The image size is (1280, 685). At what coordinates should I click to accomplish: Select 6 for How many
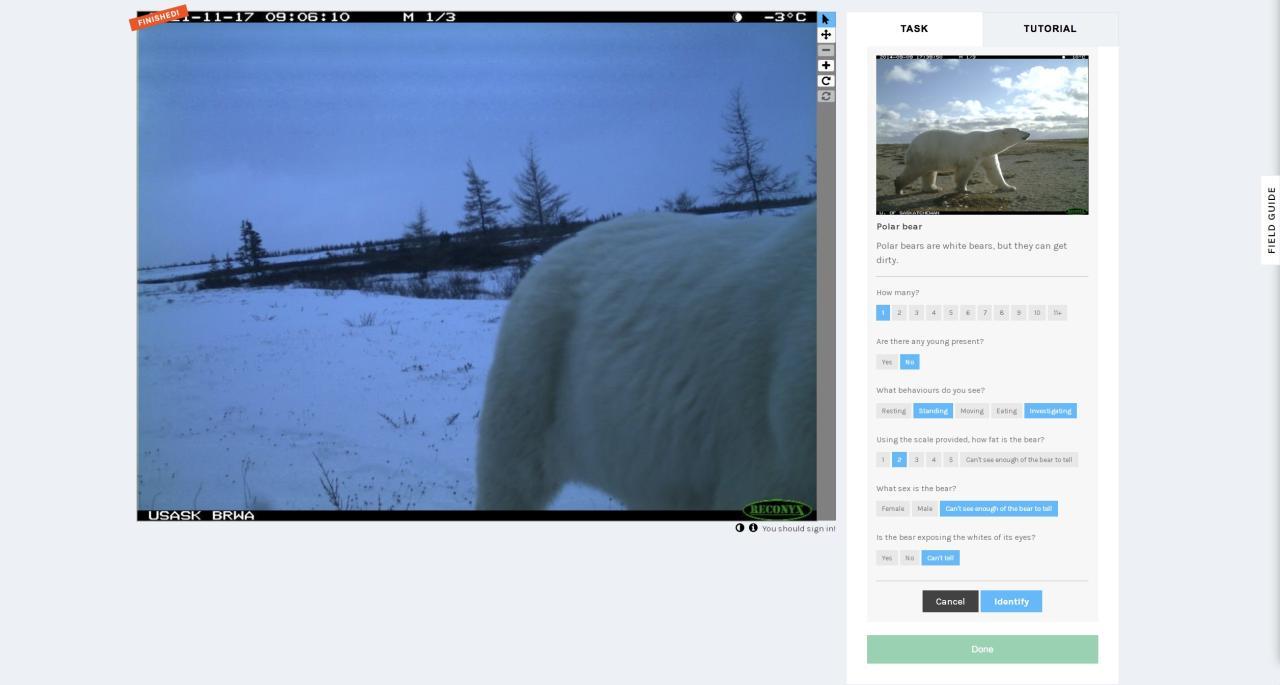pos(967,313)
